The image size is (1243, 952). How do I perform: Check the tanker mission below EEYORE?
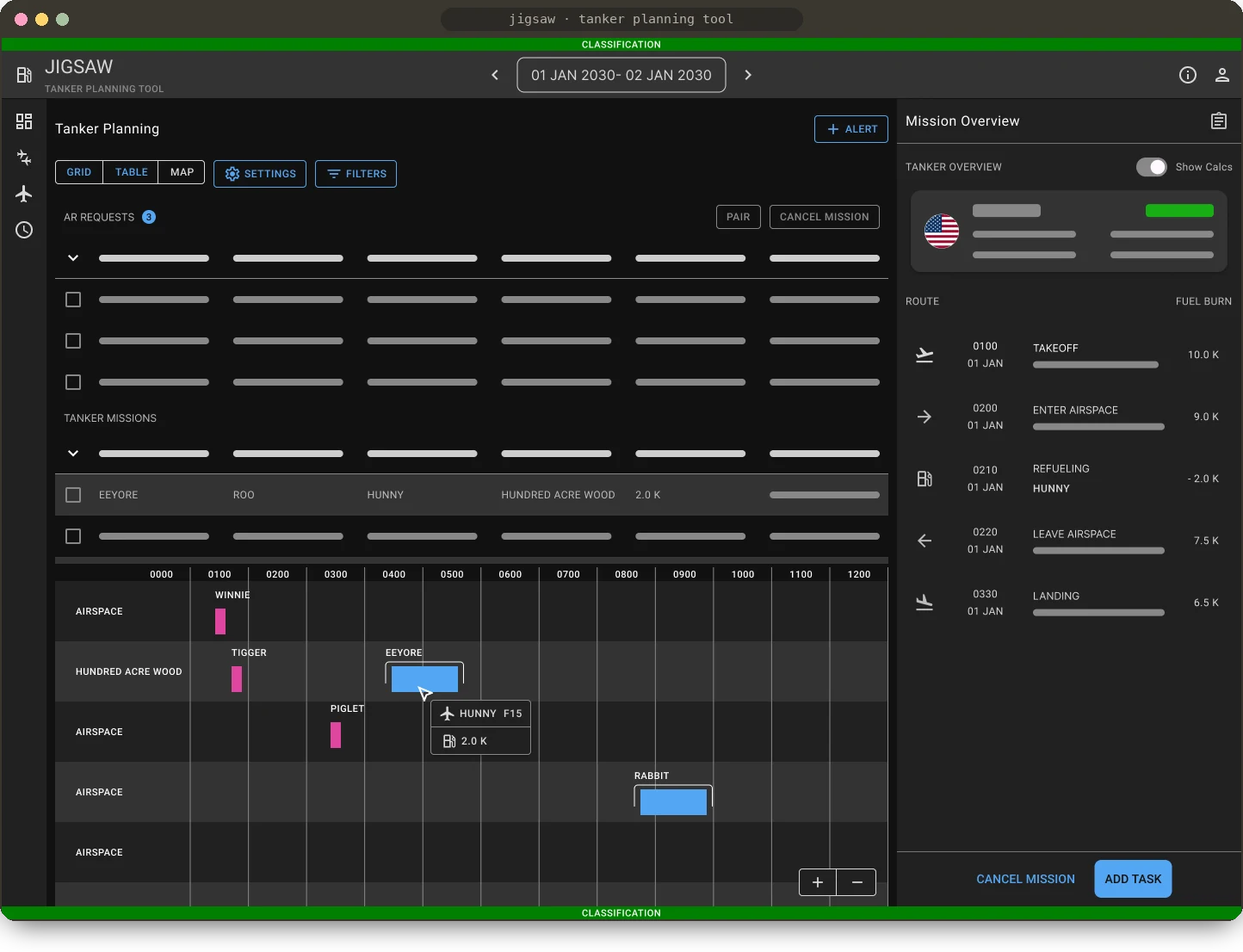73,536
